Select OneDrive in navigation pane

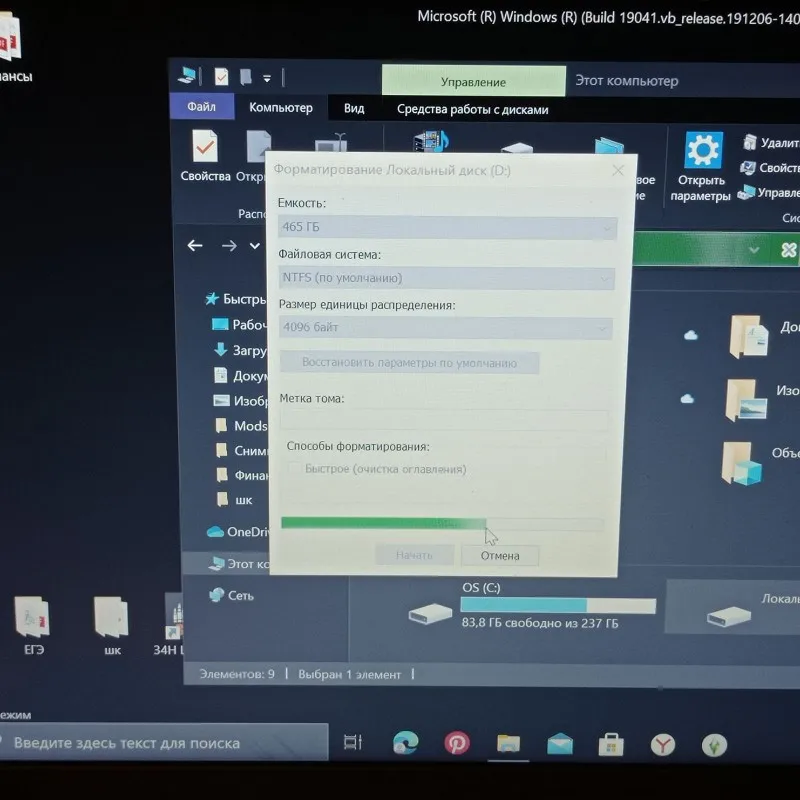point(237,532)
